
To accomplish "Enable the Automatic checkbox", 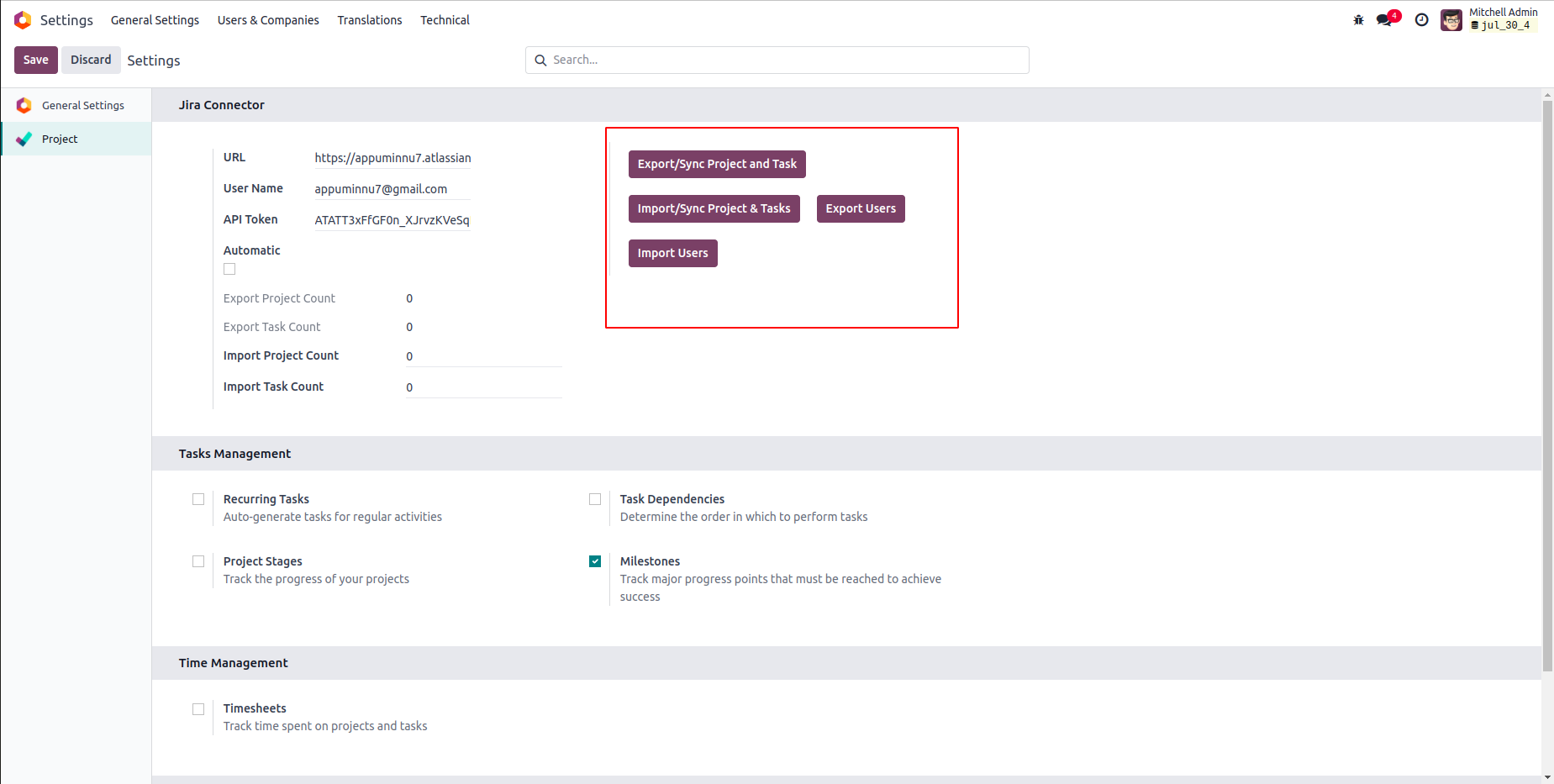I will [x=229, y=269].
